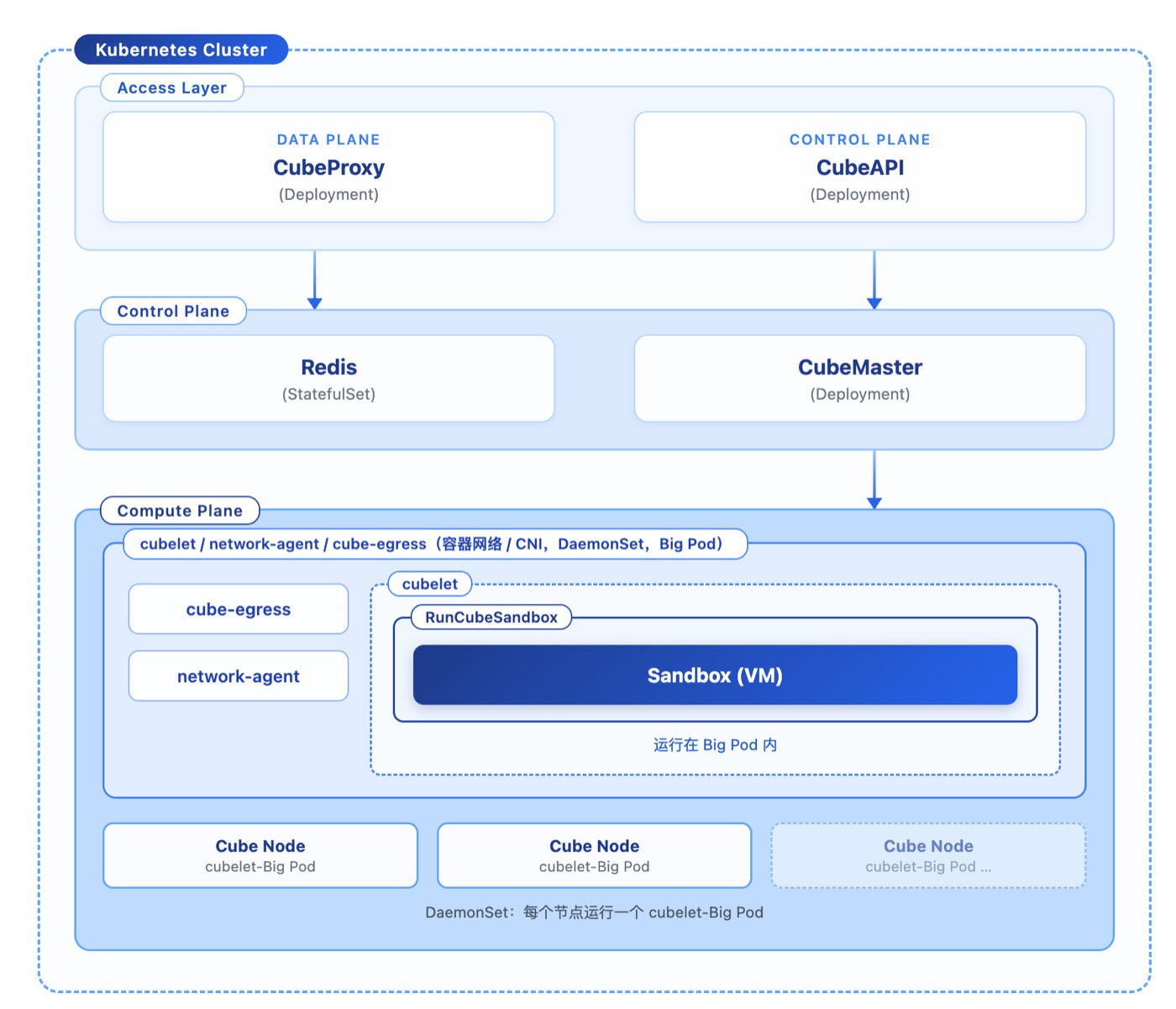This screenshot has height=1009, width=1176.
Task: Click the "cubelet / network-agent / cube-egress" pod label
Action: [x=435, y=544]
